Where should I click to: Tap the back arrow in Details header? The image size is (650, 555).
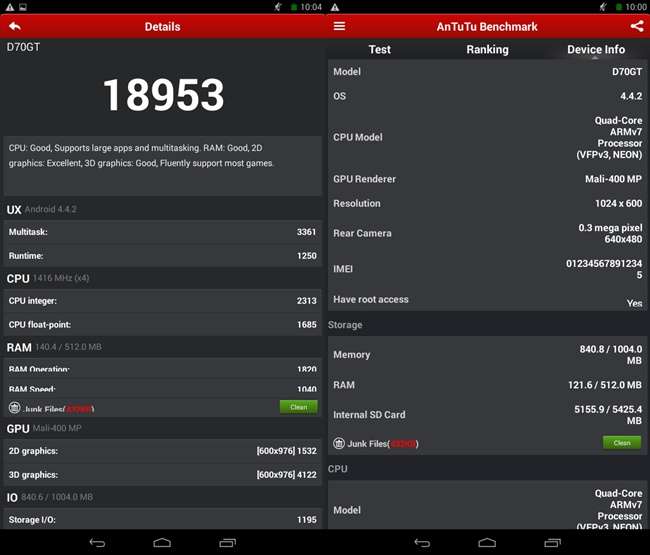[x=15, y=27]
